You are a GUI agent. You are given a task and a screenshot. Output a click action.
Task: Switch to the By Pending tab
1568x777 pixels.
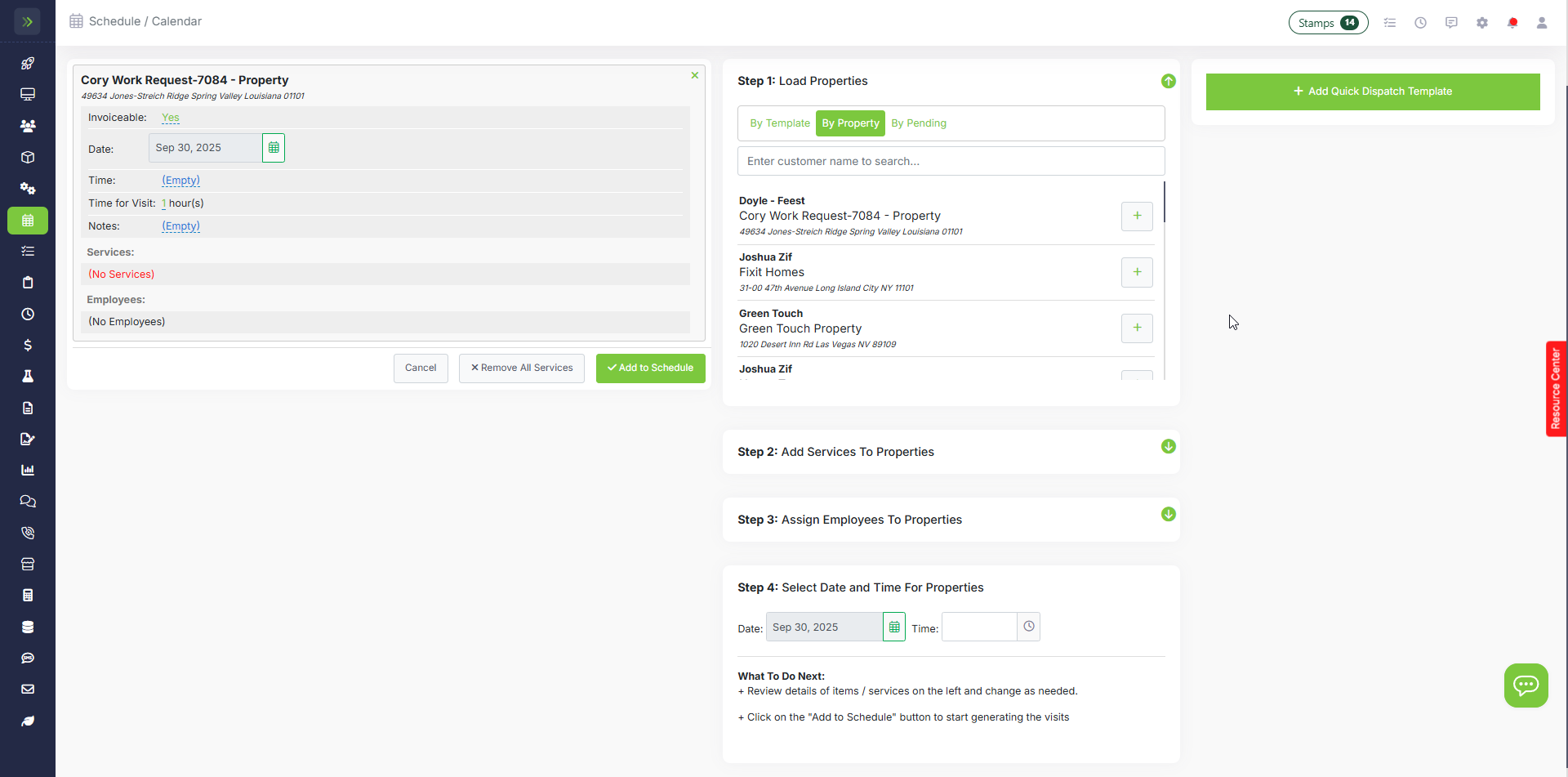[919, 123]
